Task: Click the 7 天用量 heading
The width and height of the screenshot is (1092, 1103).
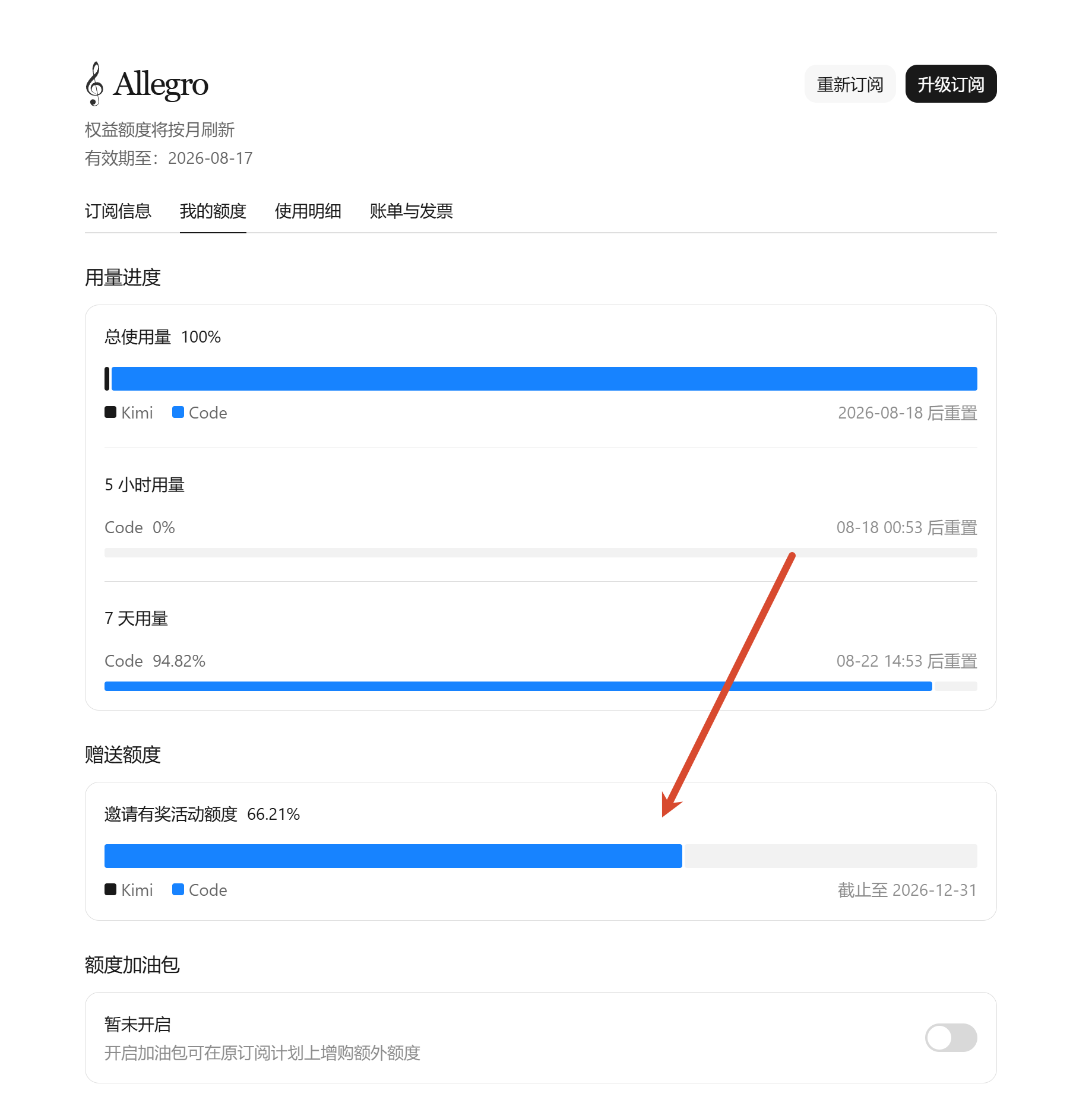Action: 137,619
